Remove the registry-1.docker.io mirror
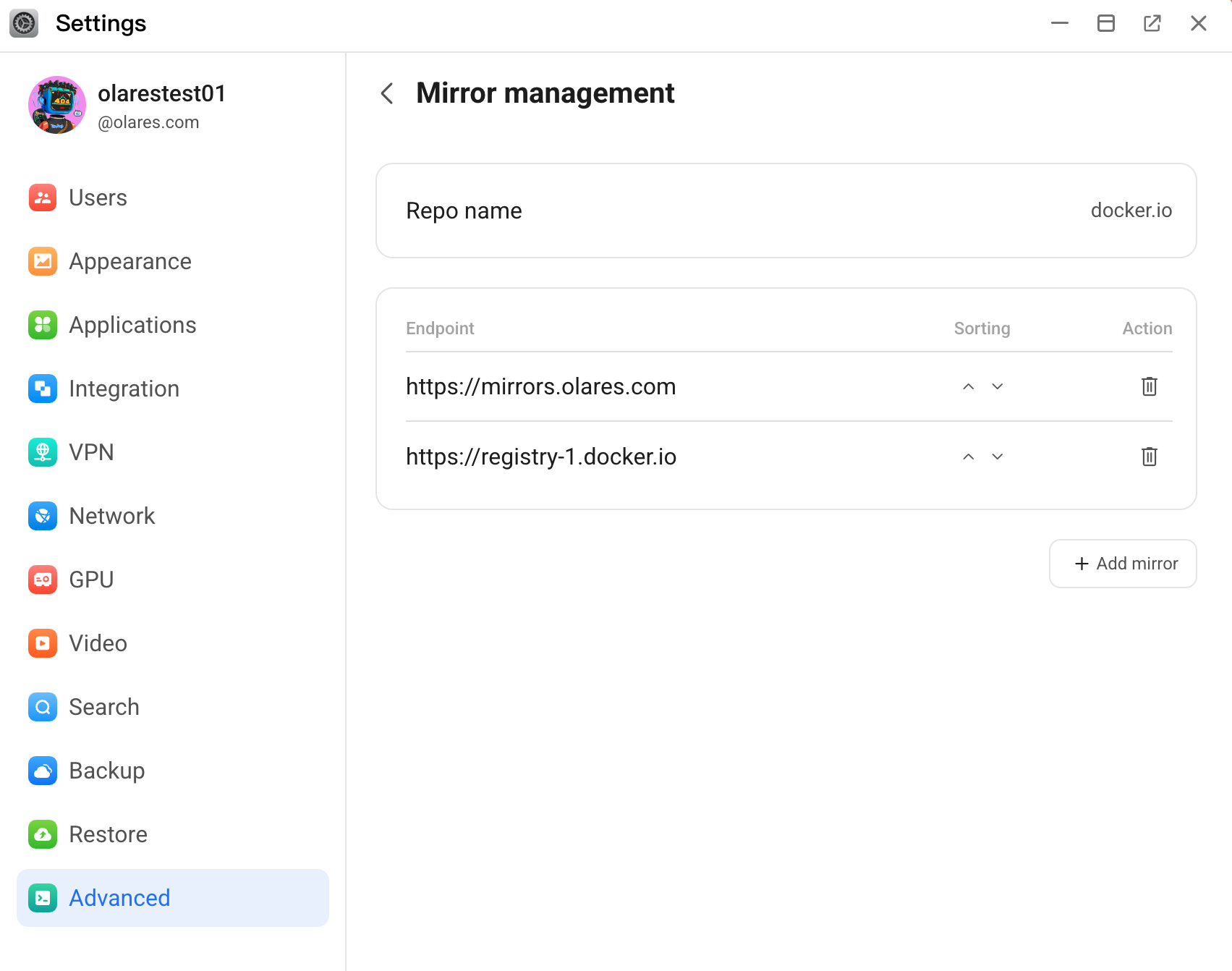Viewport: 1232px width, 971px height. click(1150, 457)
